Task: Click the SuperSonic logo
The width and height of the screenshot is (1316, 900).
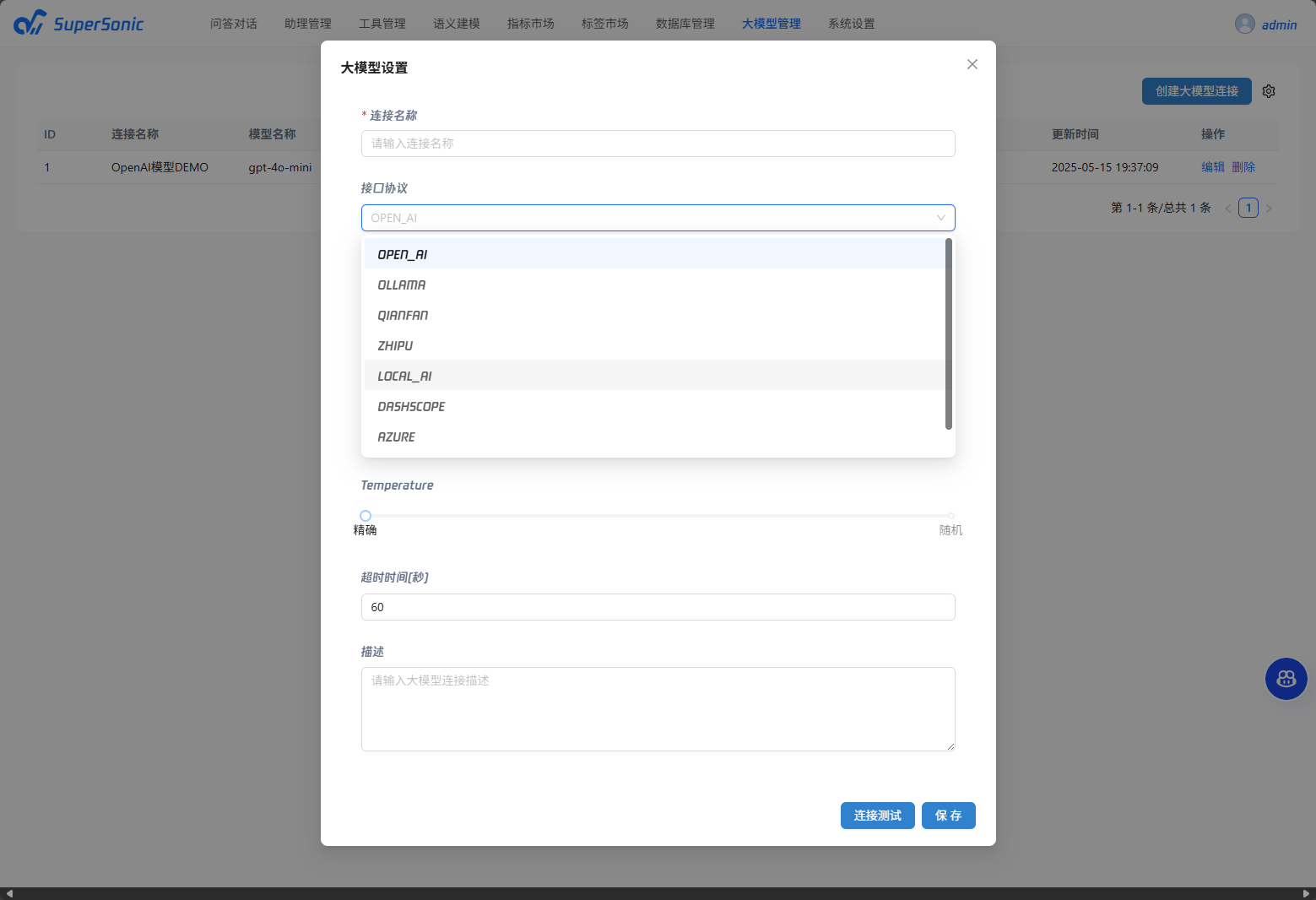Action: point(79,23)
